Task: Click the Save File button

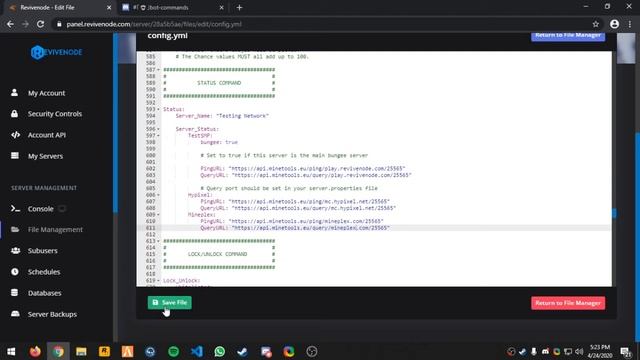Action: pyautogui.click(x=169, y=302)
